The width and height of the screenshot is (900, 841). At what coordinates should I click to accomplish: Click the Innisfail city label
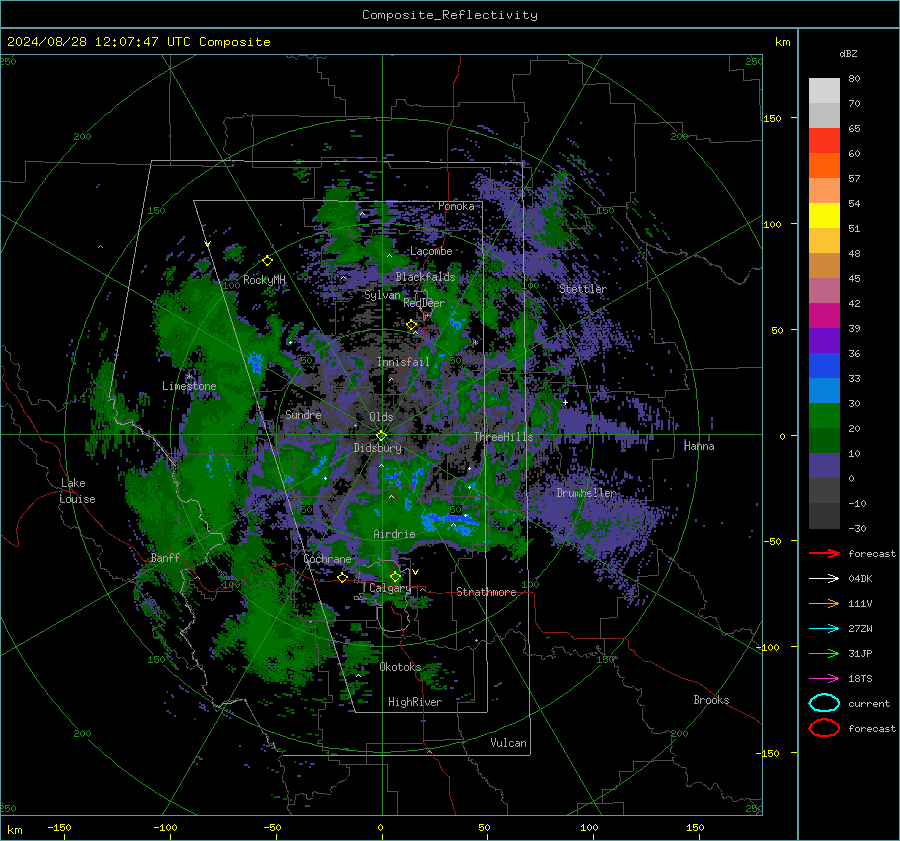pos(403,362)
